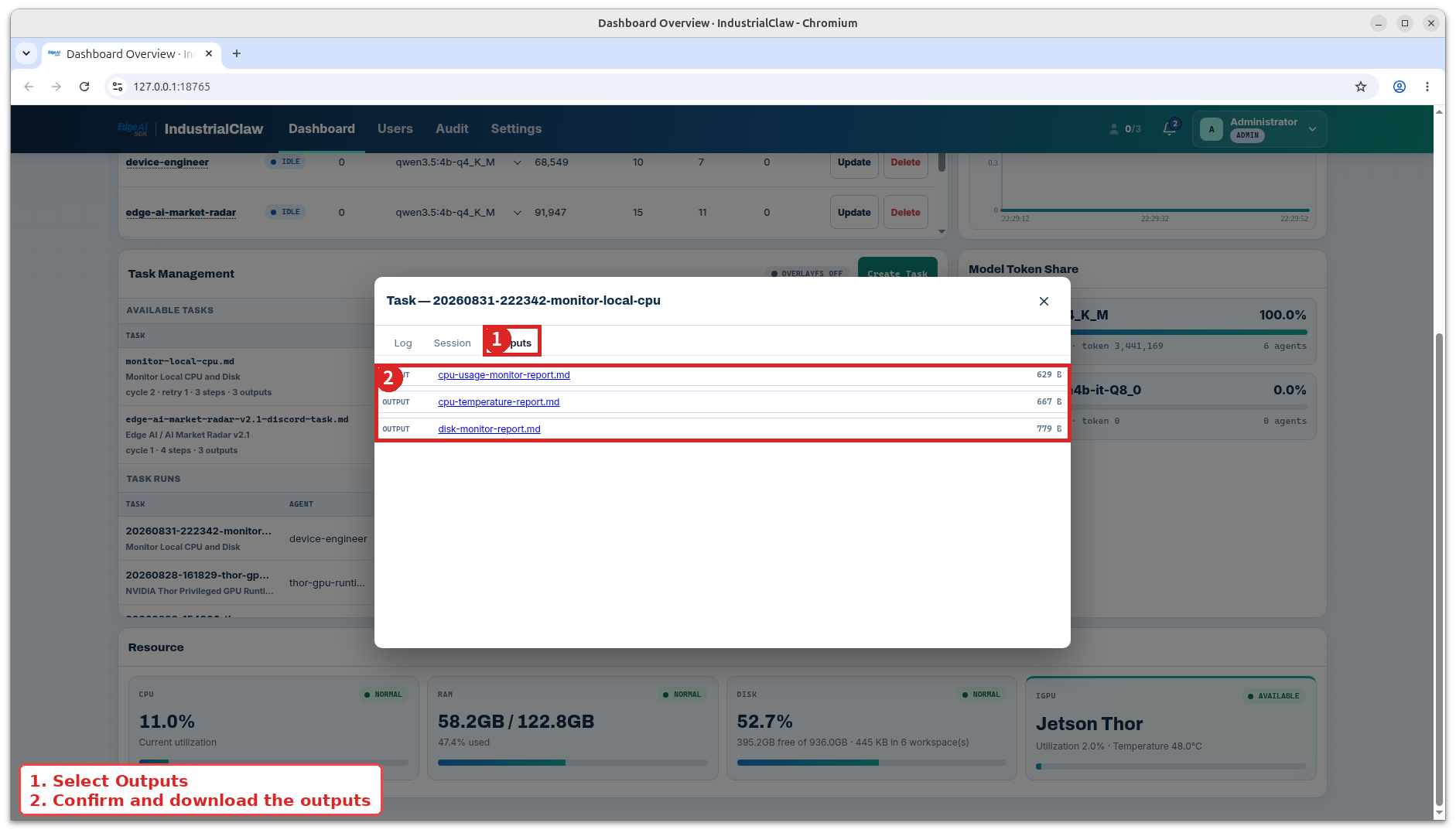Viewport: 1456px width, 833px height.
Task: Go to the Users page
Action: (395, 129)
